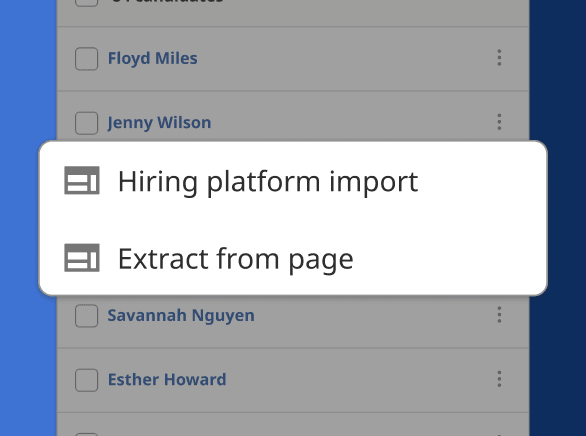Click the Hiring platform import icon
This screenshot has width=586, height=436.
[x=82, y=180]
